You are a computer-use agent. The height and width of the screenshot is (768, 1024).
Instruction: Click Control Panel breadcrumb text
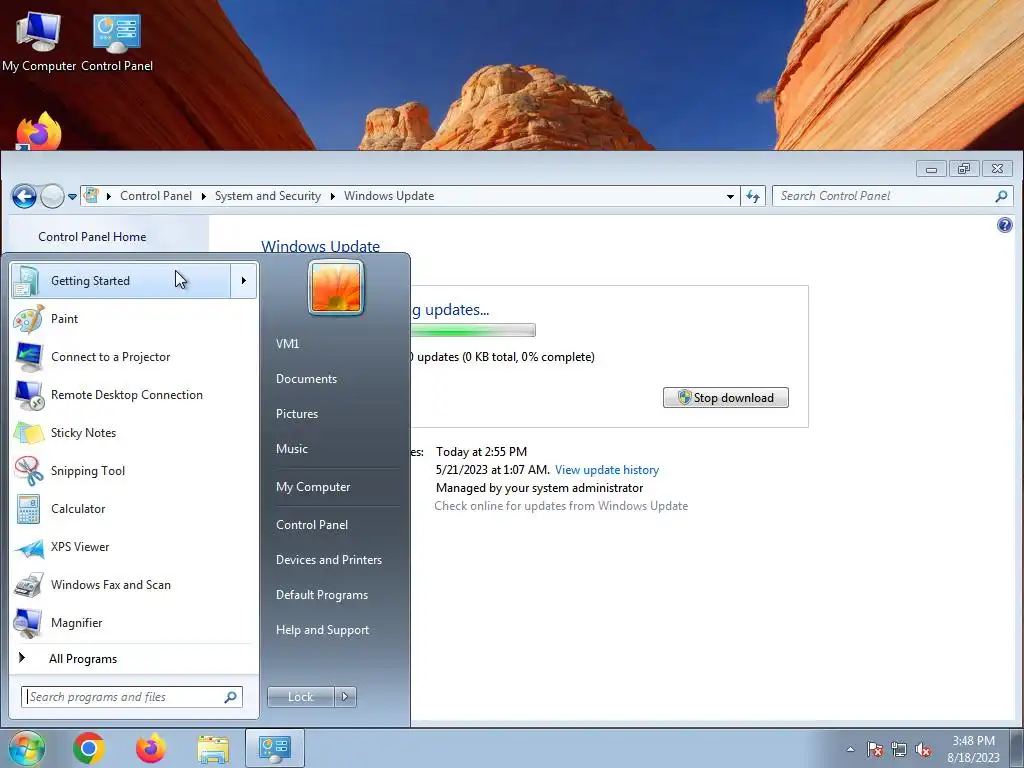(156, 196)
